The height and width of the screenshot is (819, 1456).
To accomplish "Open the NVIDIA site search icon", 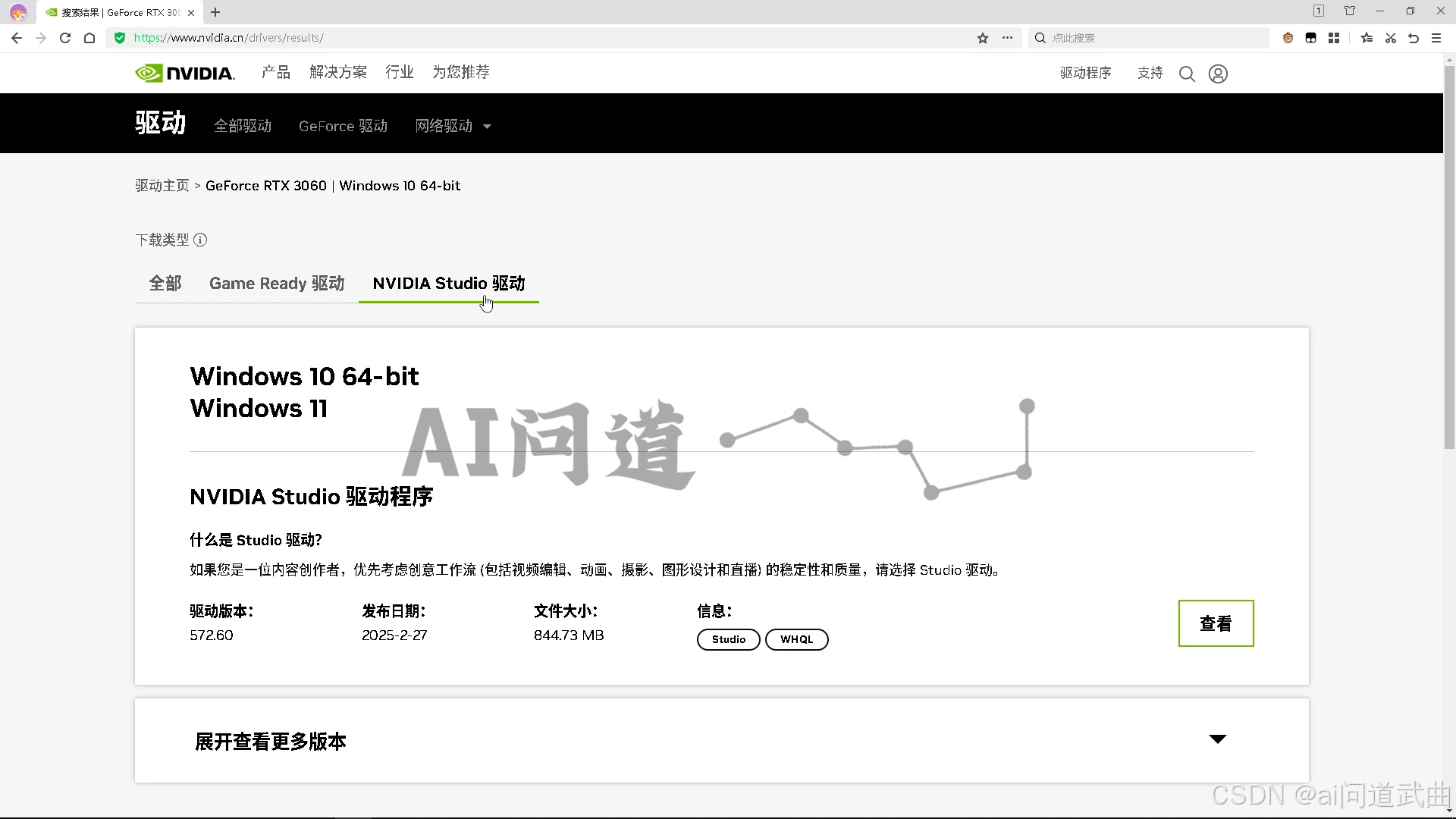I will tap(1187, 74).
